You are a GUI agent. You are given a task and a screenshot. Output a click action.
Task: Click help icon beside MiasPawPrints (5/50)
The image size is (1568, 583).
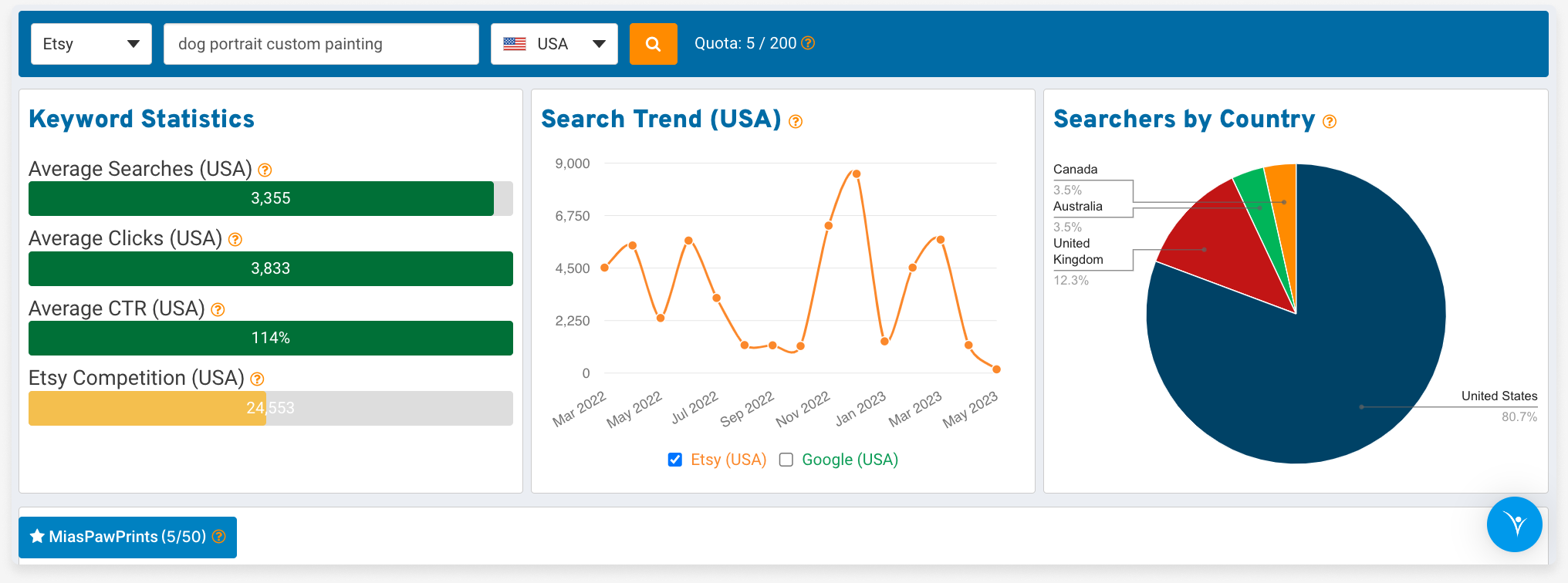tap(219, 536)
